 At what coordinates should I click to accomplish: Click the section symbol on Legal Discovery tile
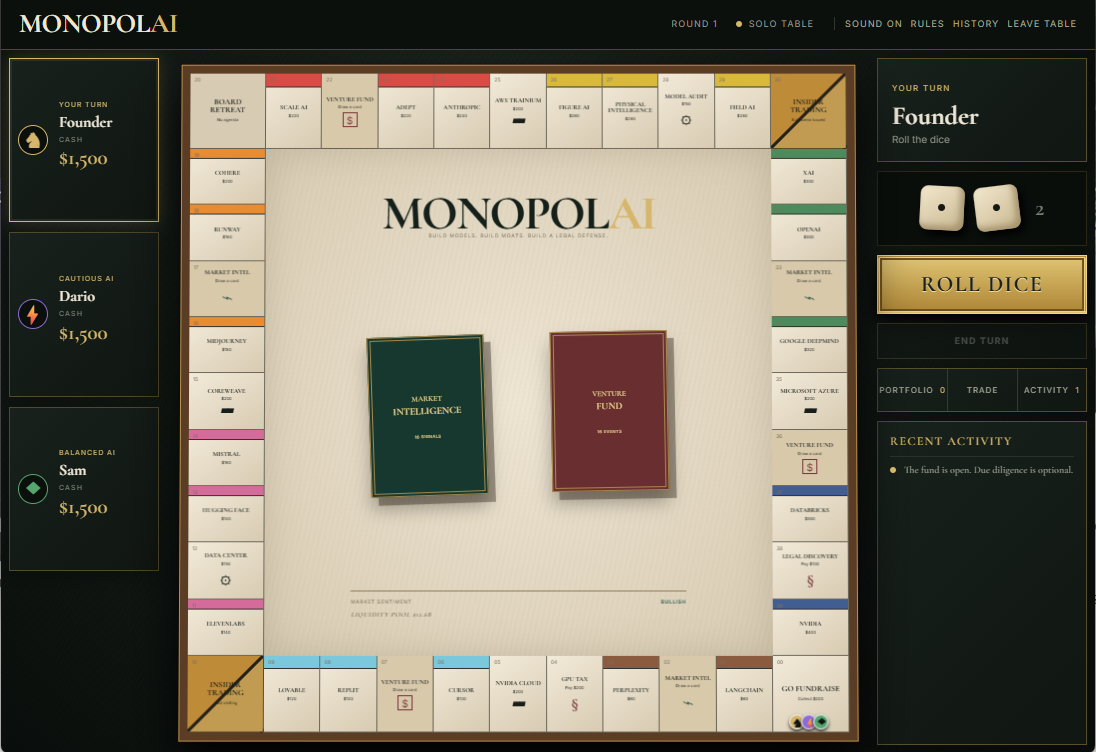pos(810,581)
